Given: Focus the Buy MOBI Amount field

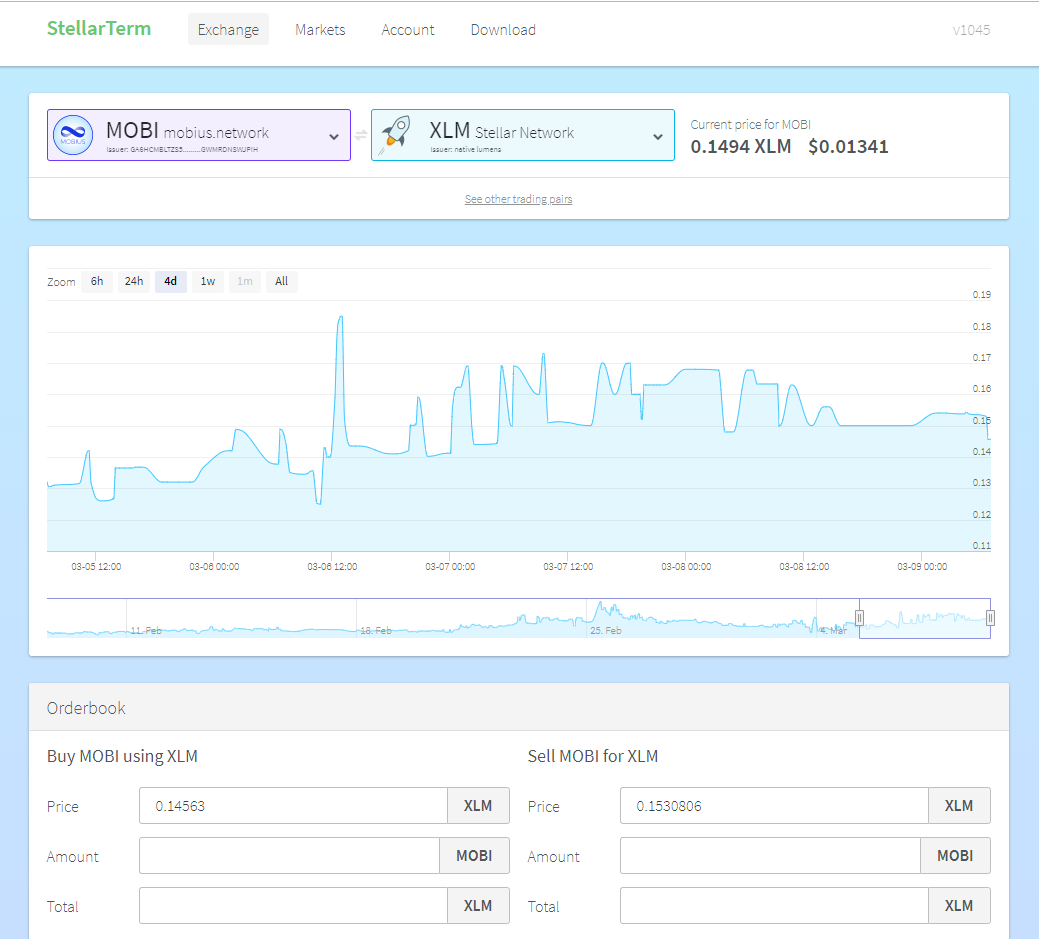Looking at the screenshot, I should [289, 856].
